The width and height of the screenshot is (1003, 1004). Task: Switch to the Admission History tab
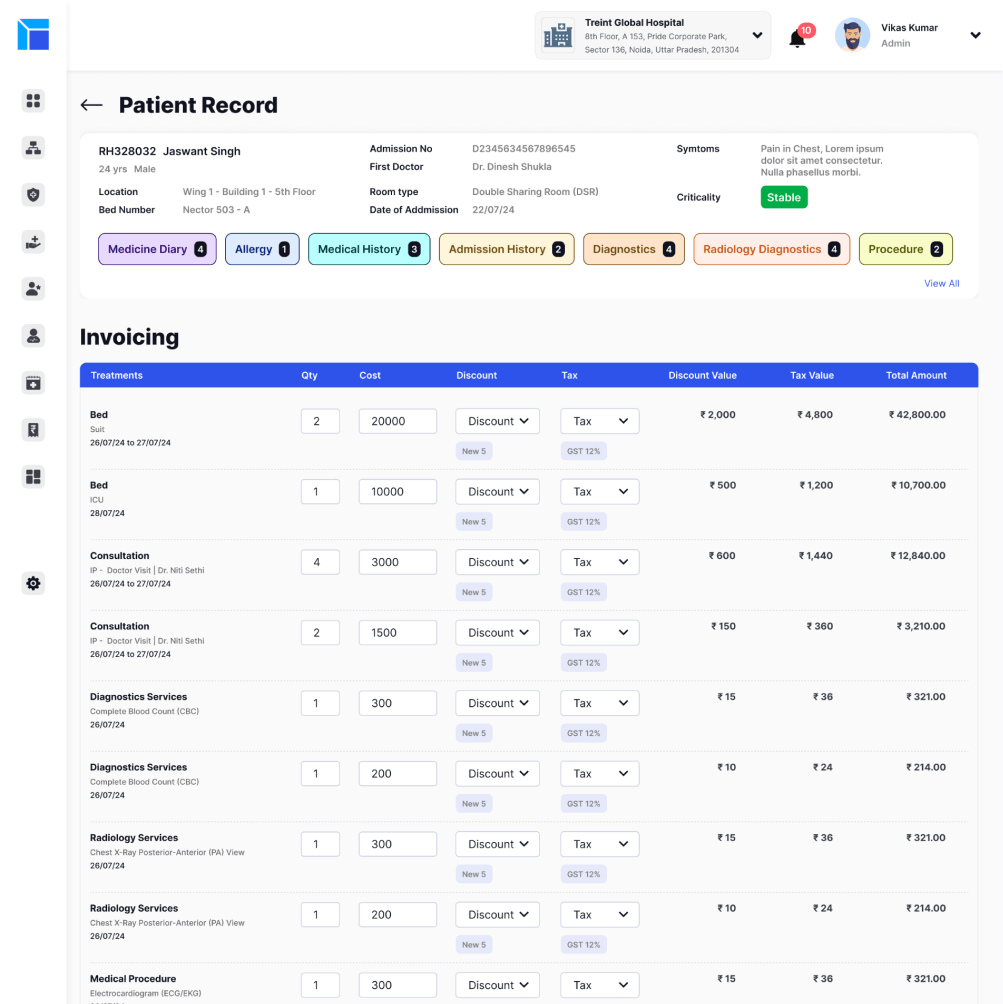coord(506,249)
